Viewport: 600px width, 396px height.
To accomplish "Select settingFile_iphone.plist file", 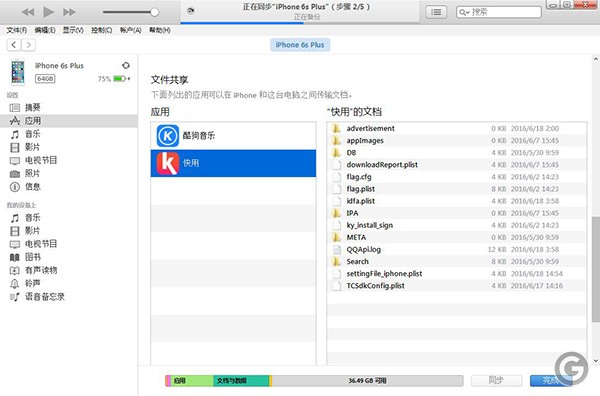I will (x=457, y=274).
